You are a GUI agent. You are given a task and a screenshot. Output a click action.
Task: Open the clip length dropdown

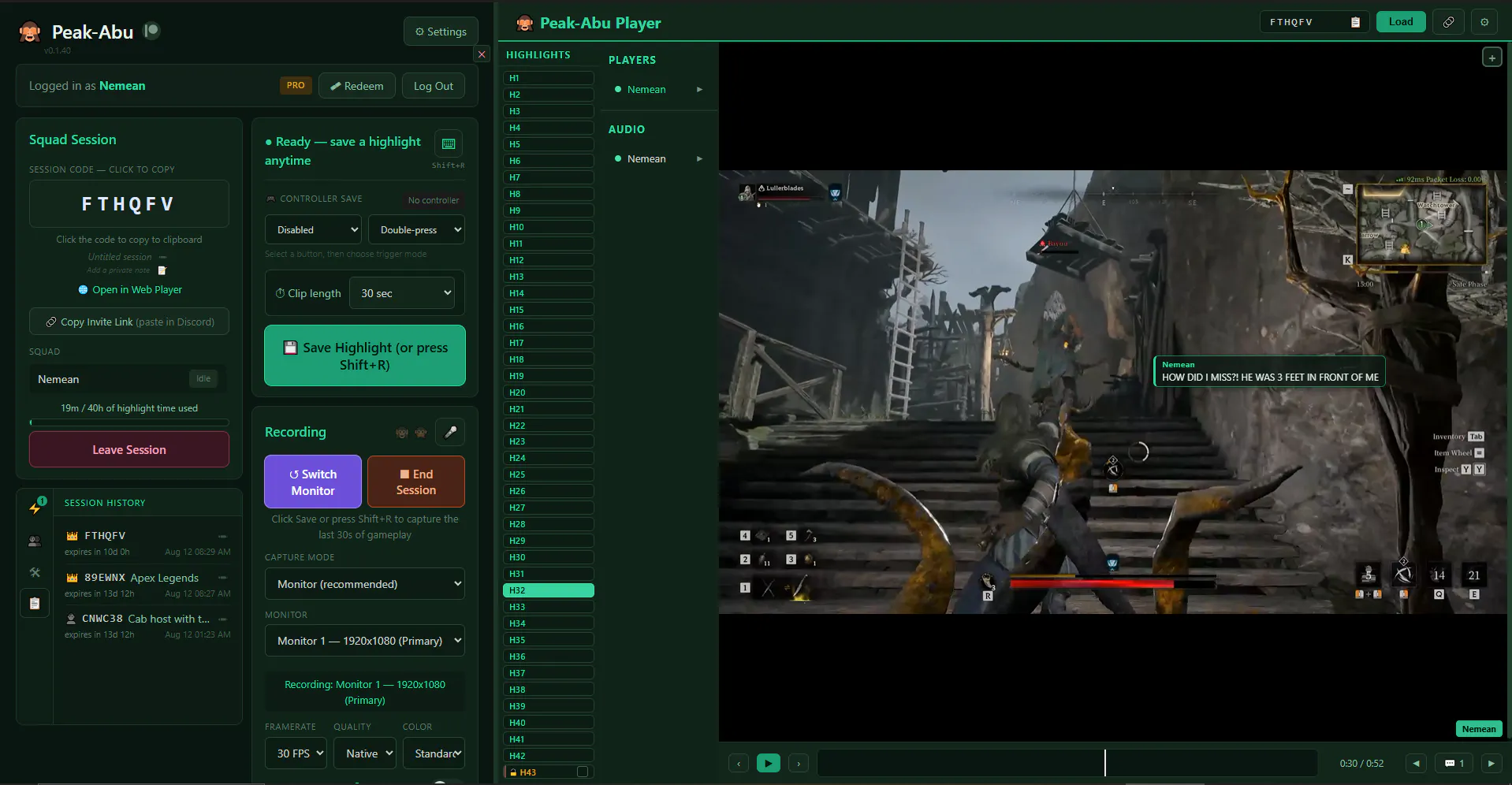402,293
